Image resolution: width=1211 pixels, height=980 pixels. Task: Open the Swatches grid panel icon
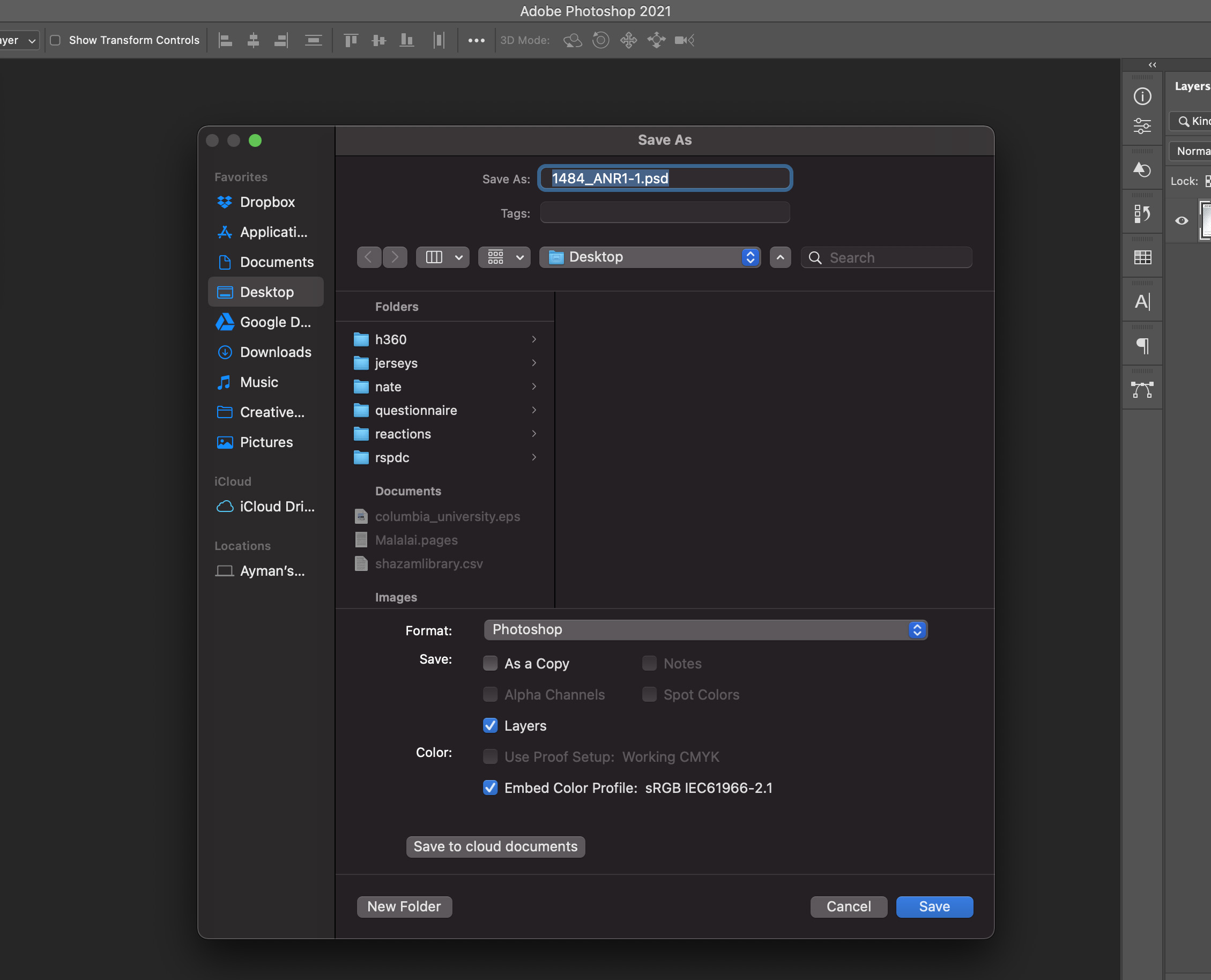(x=1142, y=257)
